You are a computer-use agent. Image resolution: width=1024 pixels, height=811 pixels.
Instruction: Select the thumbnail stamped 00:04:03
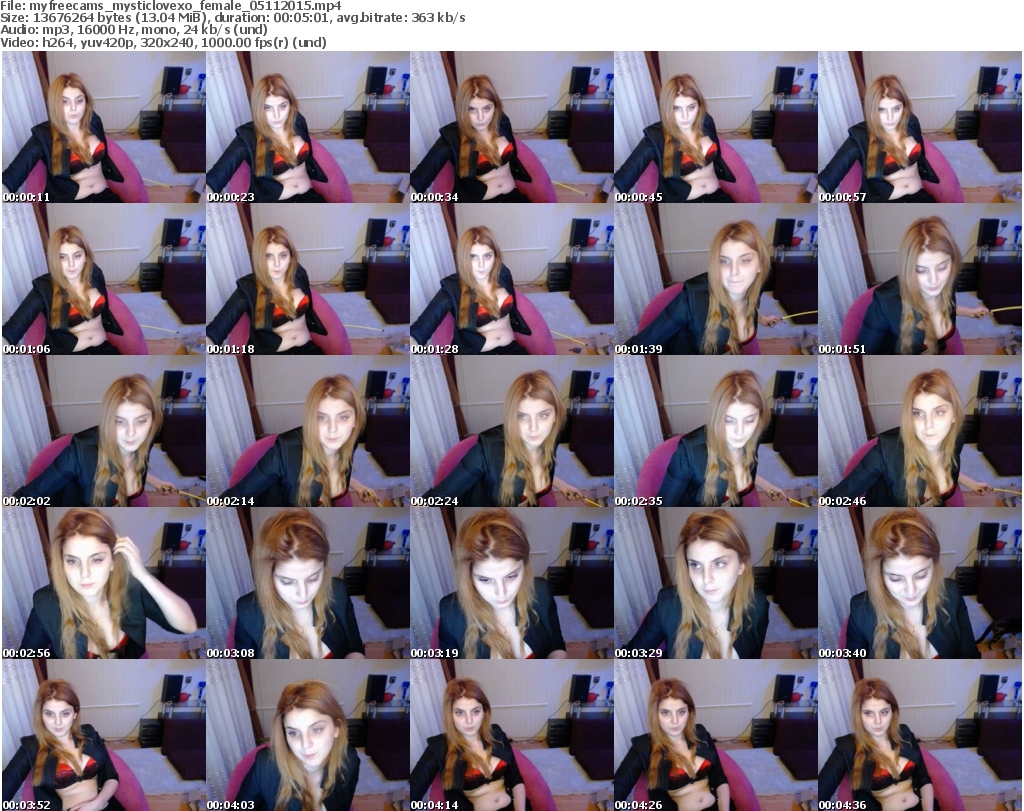pyautogui.click(x=308, y=735)
